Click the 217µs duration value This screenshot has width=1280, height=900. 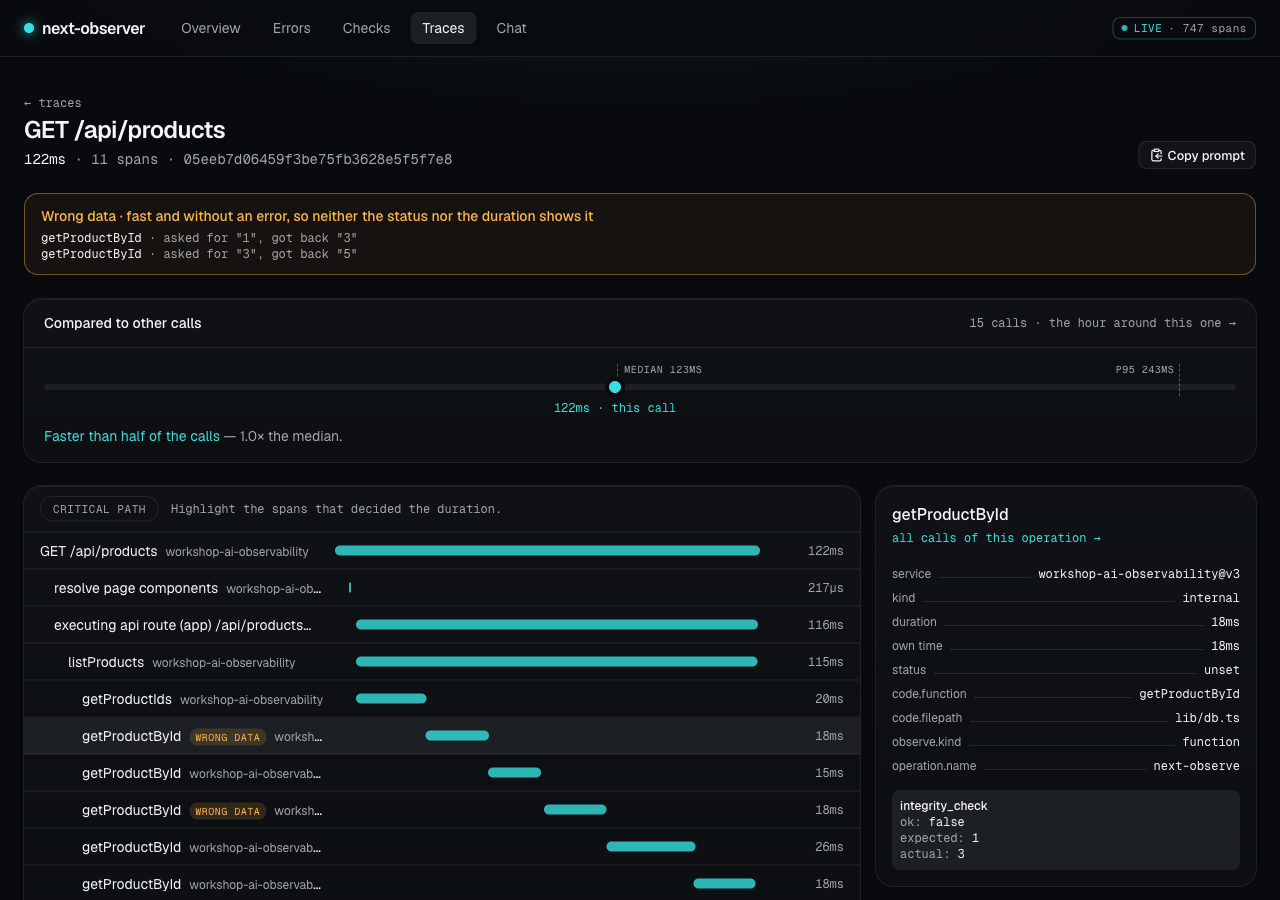coord(826,588)
